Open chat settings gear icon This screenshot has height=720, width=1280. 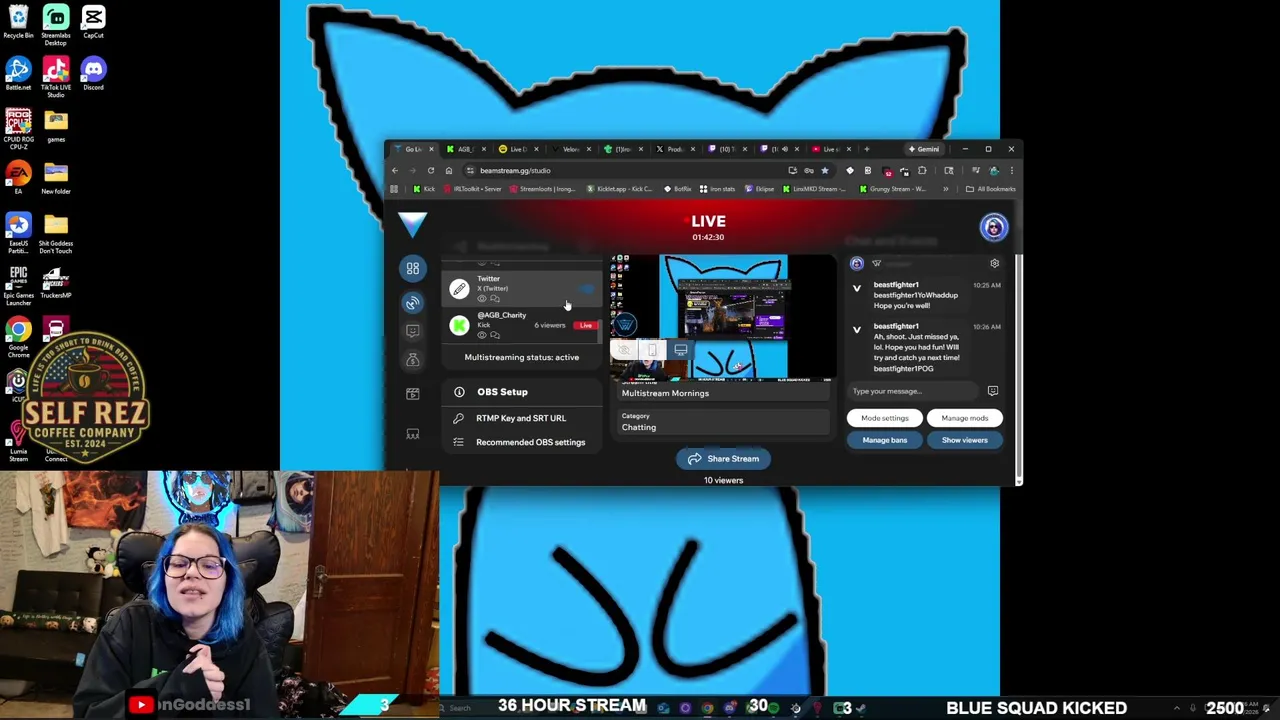coord(994,263)
